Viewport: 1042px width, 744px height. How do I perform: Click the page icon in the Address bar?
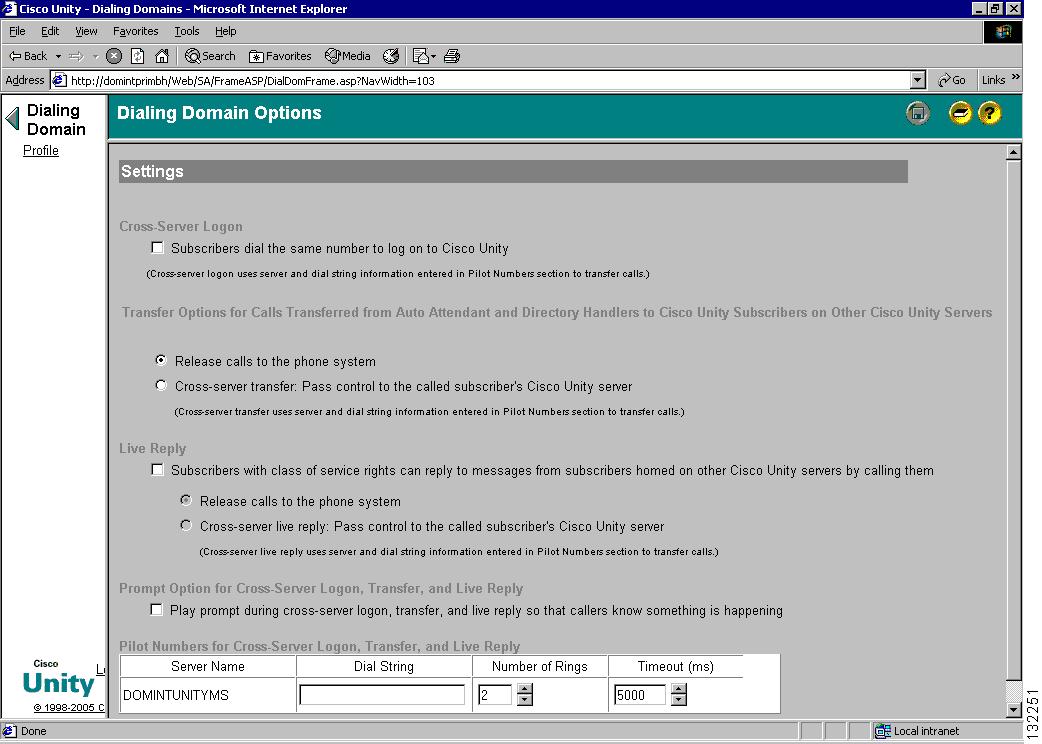pyautogui.click(x=59, y=80)
